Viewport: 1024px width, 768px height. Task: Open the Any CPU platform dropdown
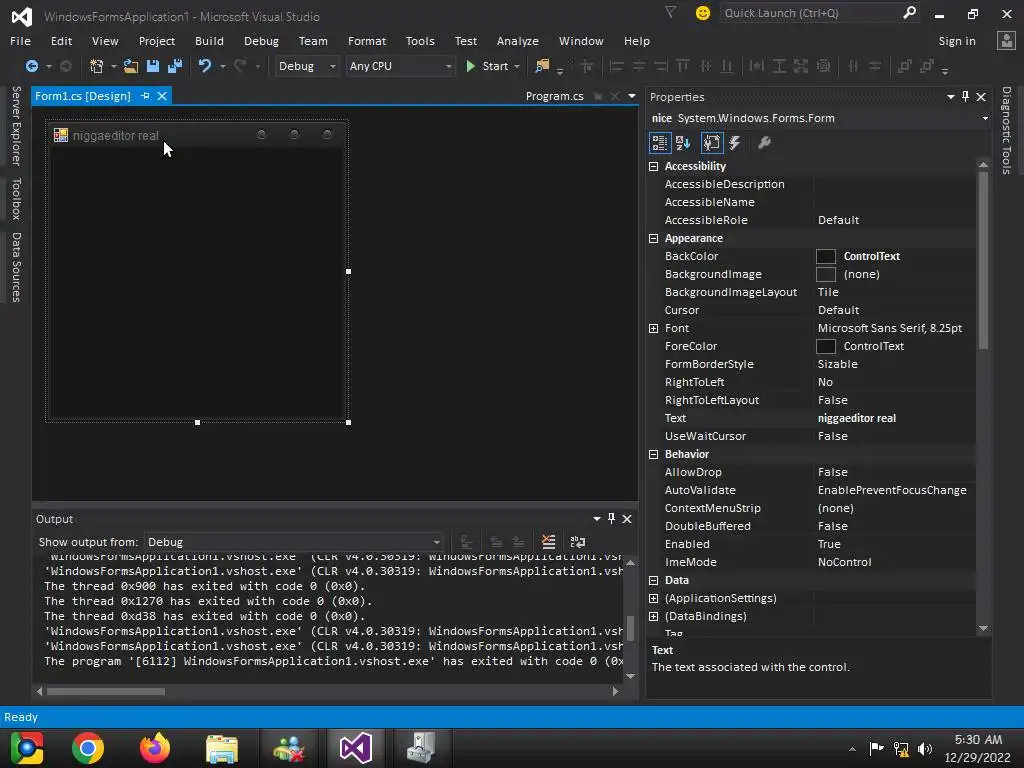[x=400, y=66]
